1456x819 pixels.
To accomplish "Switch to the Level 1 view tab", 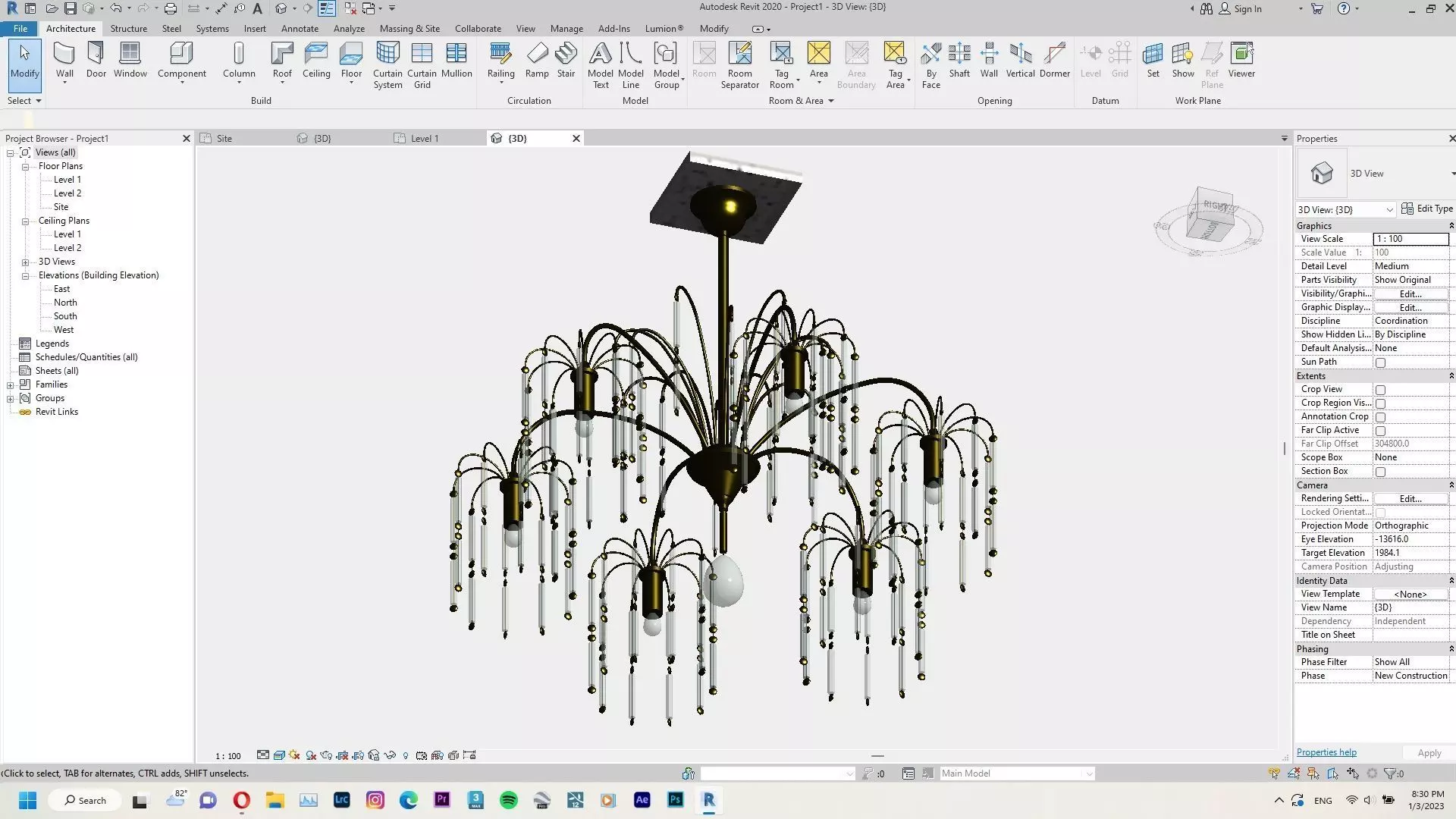I will 424,139.
